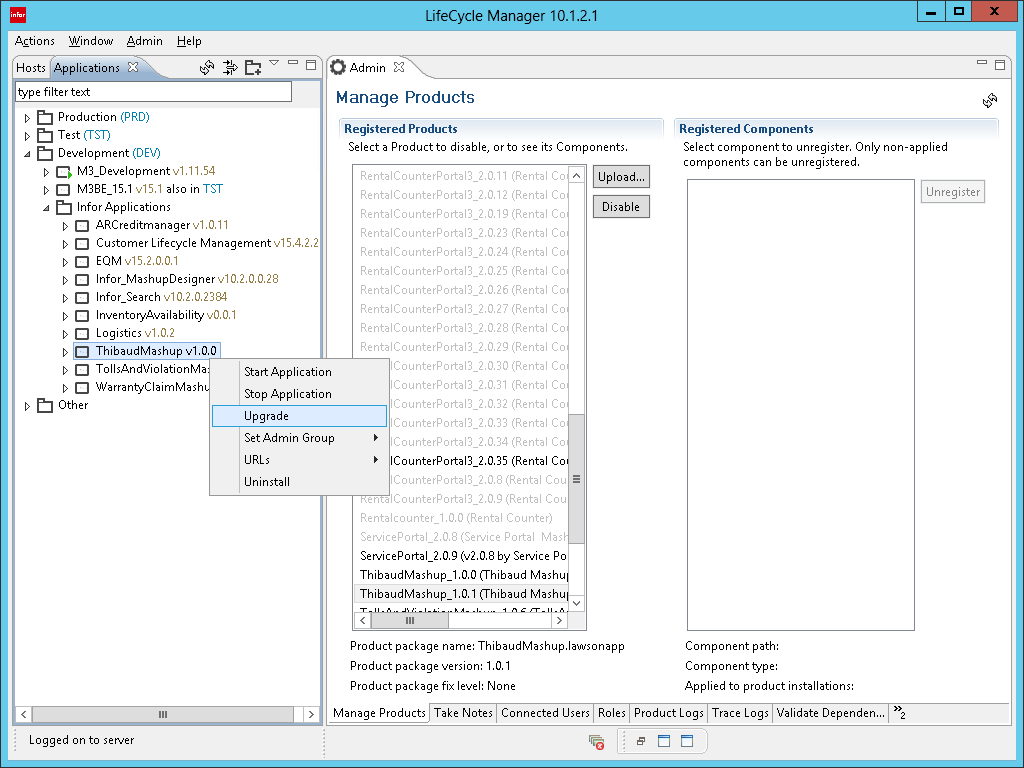Click the server status icon with red X
Screen dimensions: 1024x768
596,741
